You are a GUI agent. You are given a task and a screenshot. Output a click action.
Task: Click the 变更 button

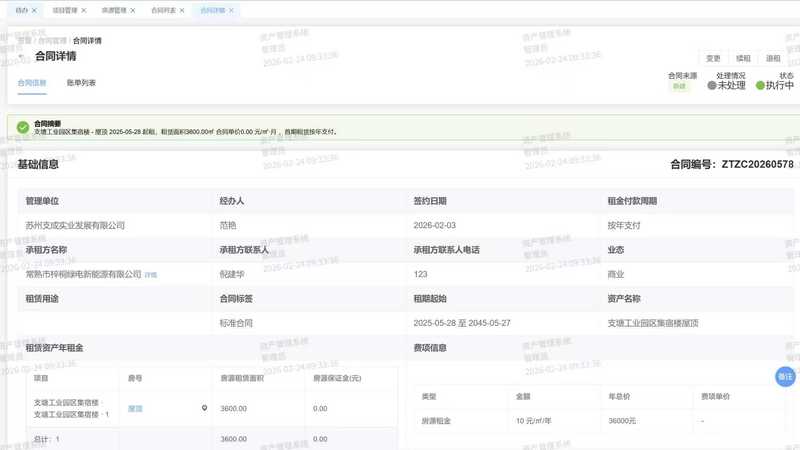(713, 58)
